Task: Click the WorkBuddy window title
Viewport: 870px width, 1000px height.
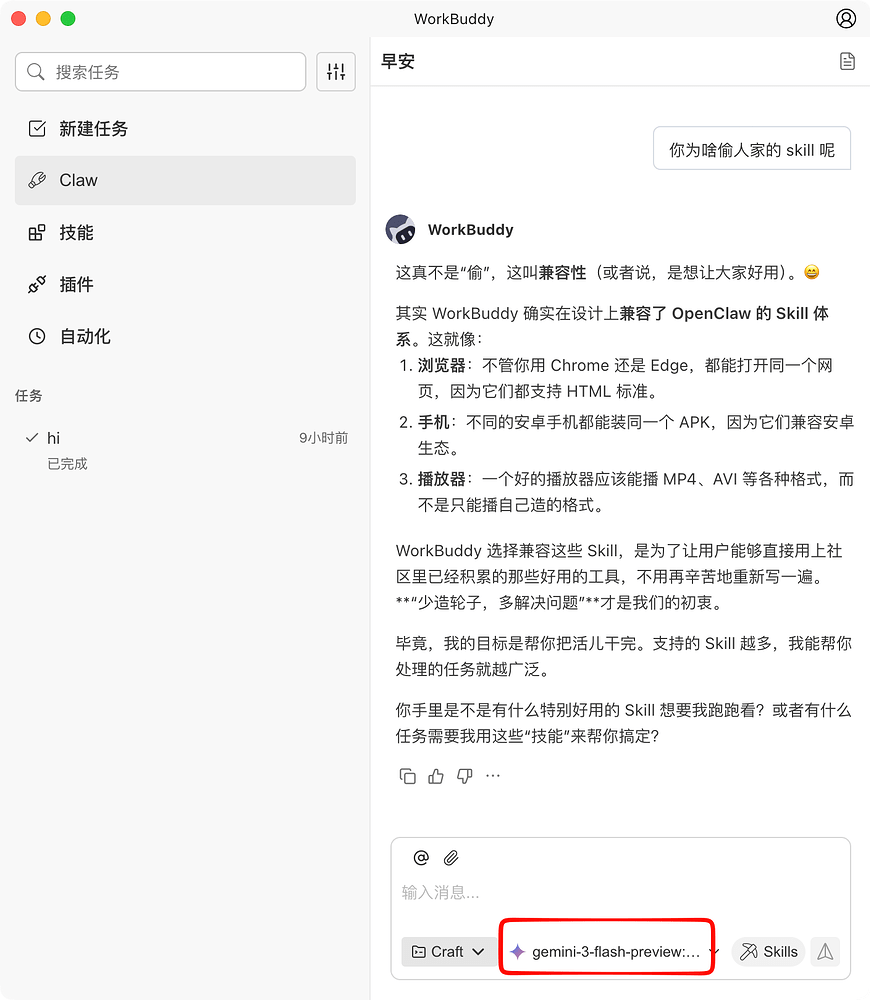Action: 453,18
